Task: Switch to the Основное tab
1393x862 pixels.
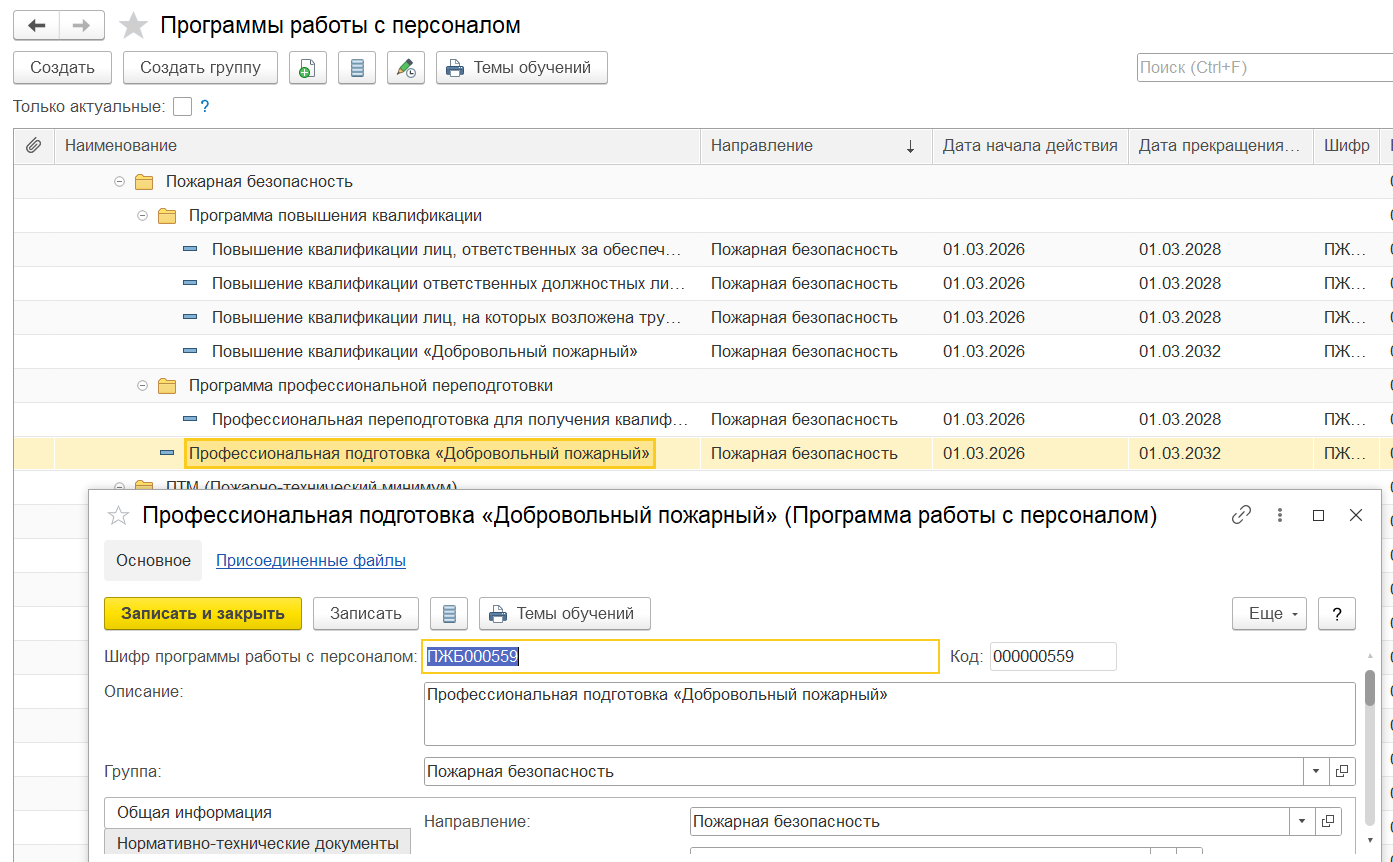Action: pyautogui.click(x=153, y=560)
